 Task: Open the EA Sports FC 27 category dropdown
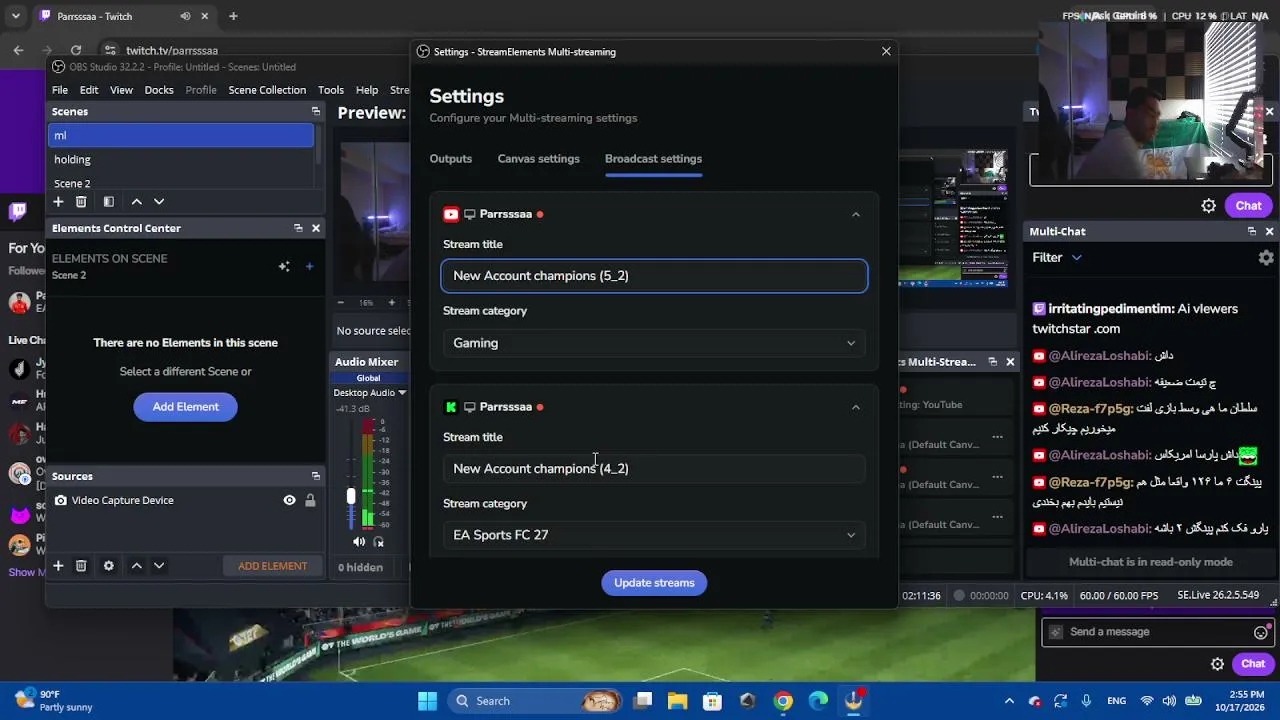(654, 535)
